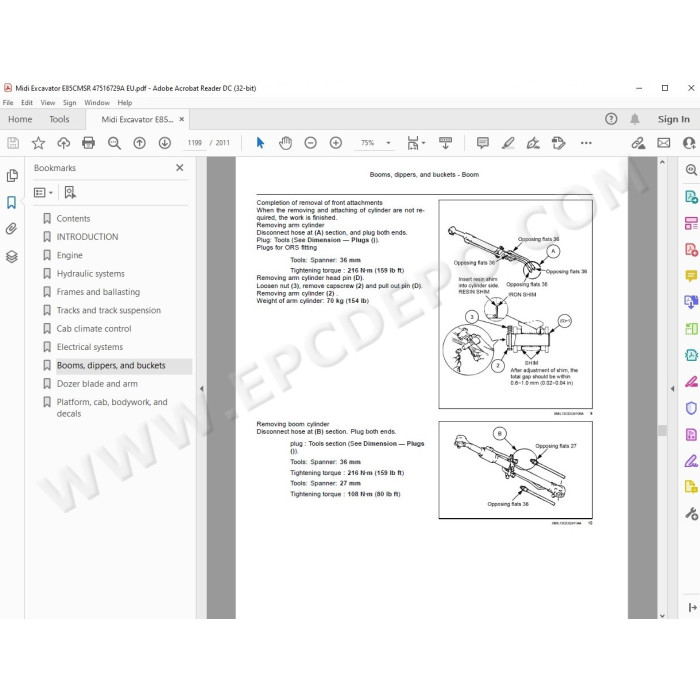Open bookmarks options dropdown menu
This screenshot has height=700, width=700.
pos(43,192)
